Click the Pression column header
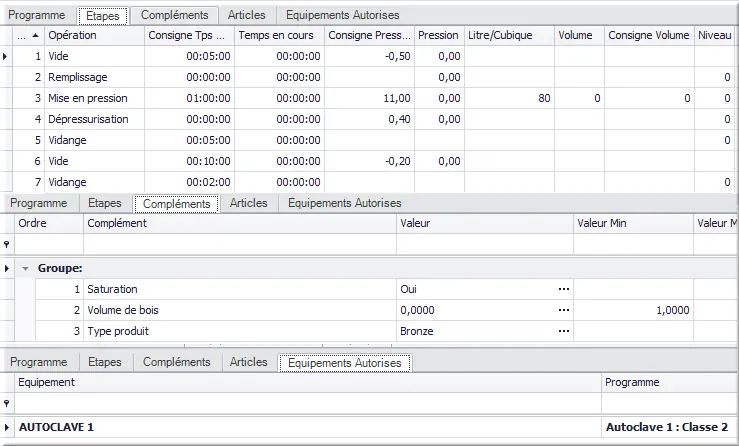Image resolution: width=739 pixels, height=446 pixels. tap(439, 35)
